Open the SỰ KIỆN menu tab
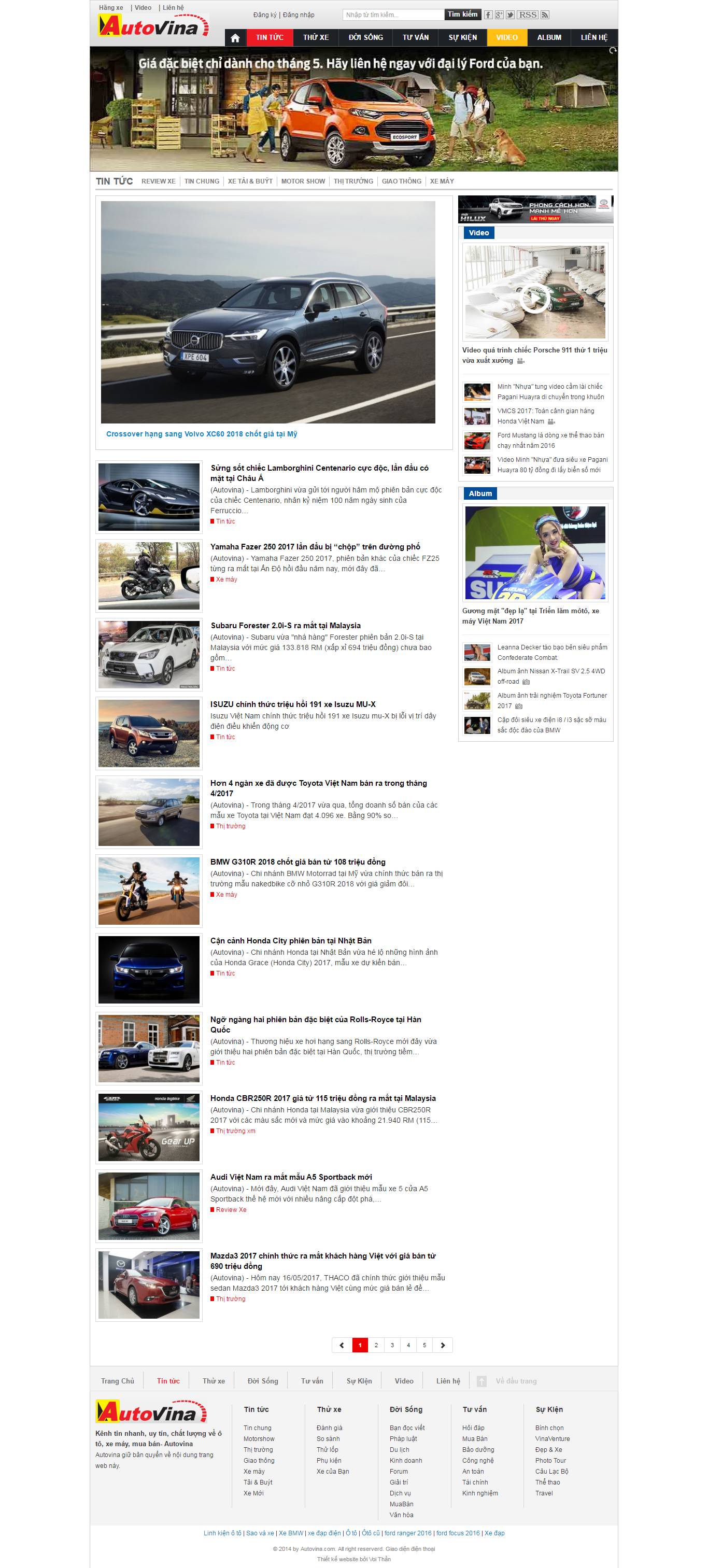 (463, 38)
